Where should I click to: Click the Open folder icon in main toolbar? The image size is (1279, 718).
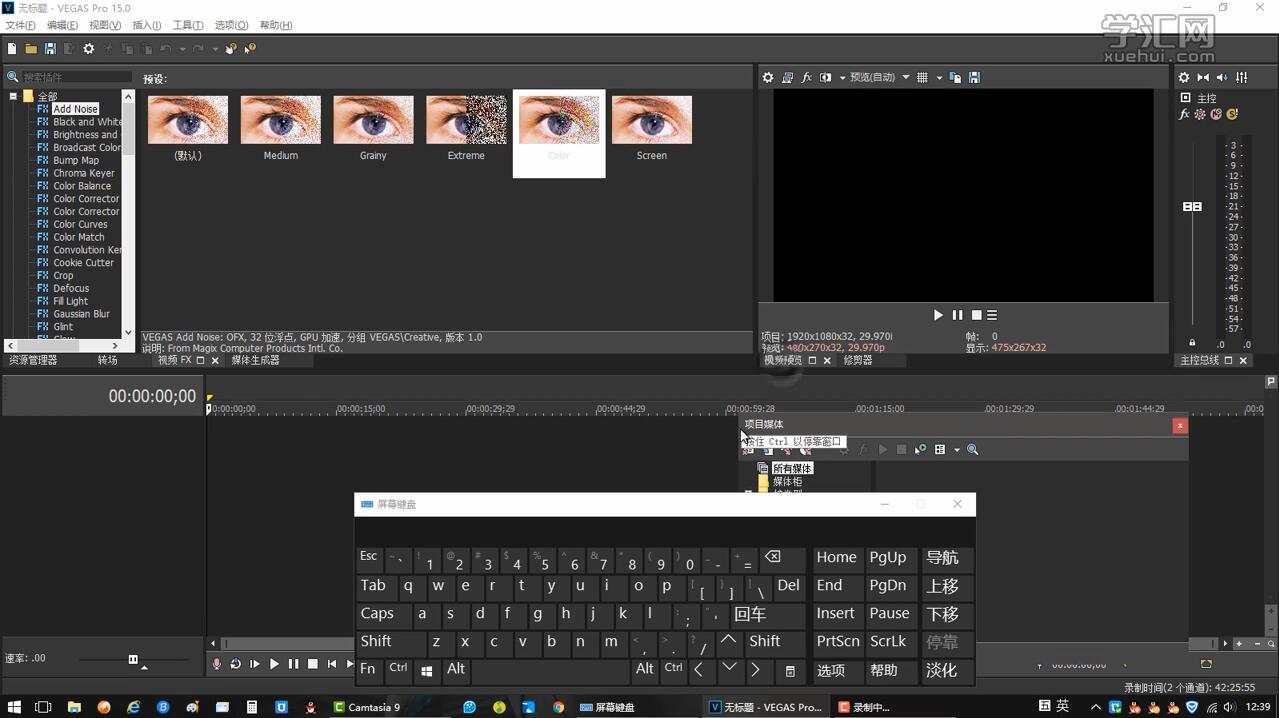31,49
